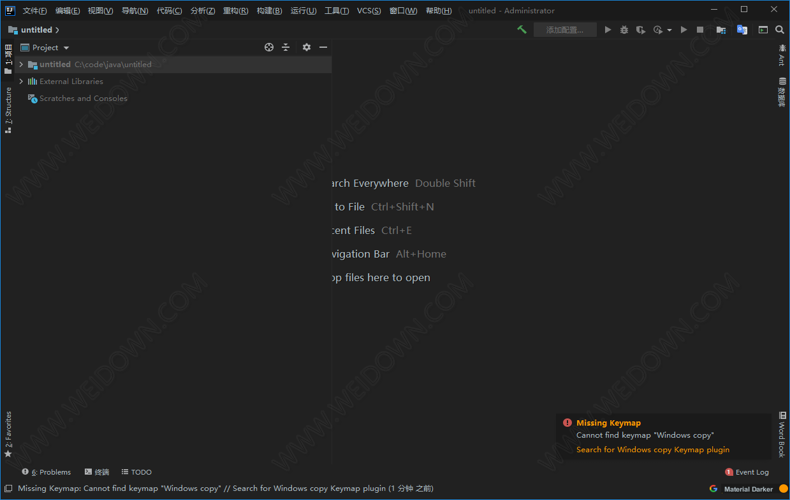This screenshot has width=790, height=500.
Task: Click the red error icon in the Missing Keymap notification
Action: tap(567, 423)
